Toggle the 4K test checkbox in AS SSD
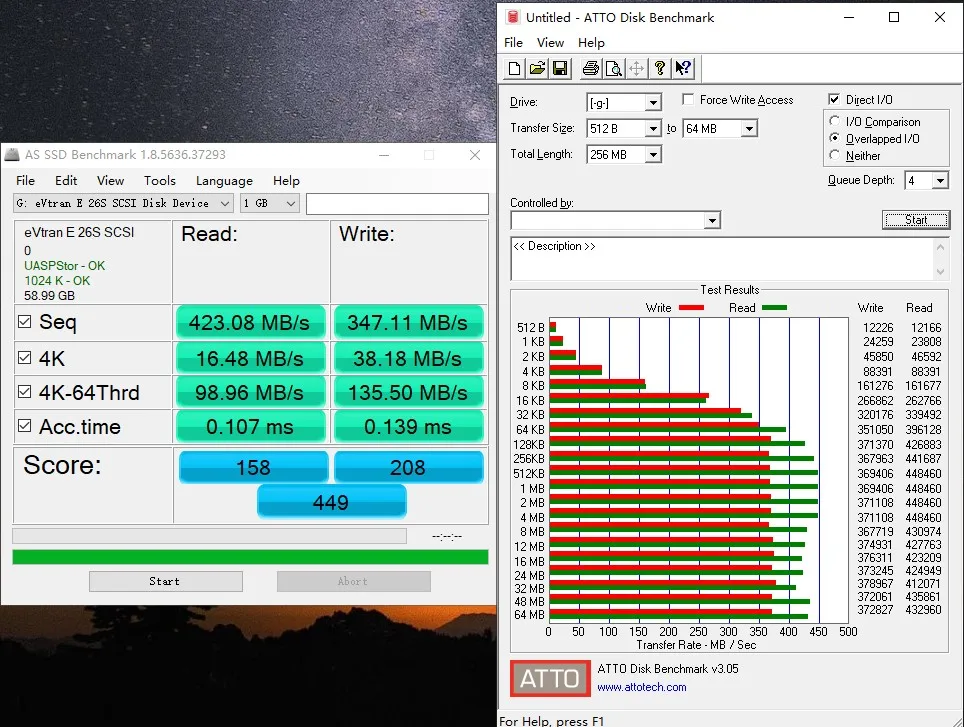Screen dimensions: 964x727 click(25, 358)
